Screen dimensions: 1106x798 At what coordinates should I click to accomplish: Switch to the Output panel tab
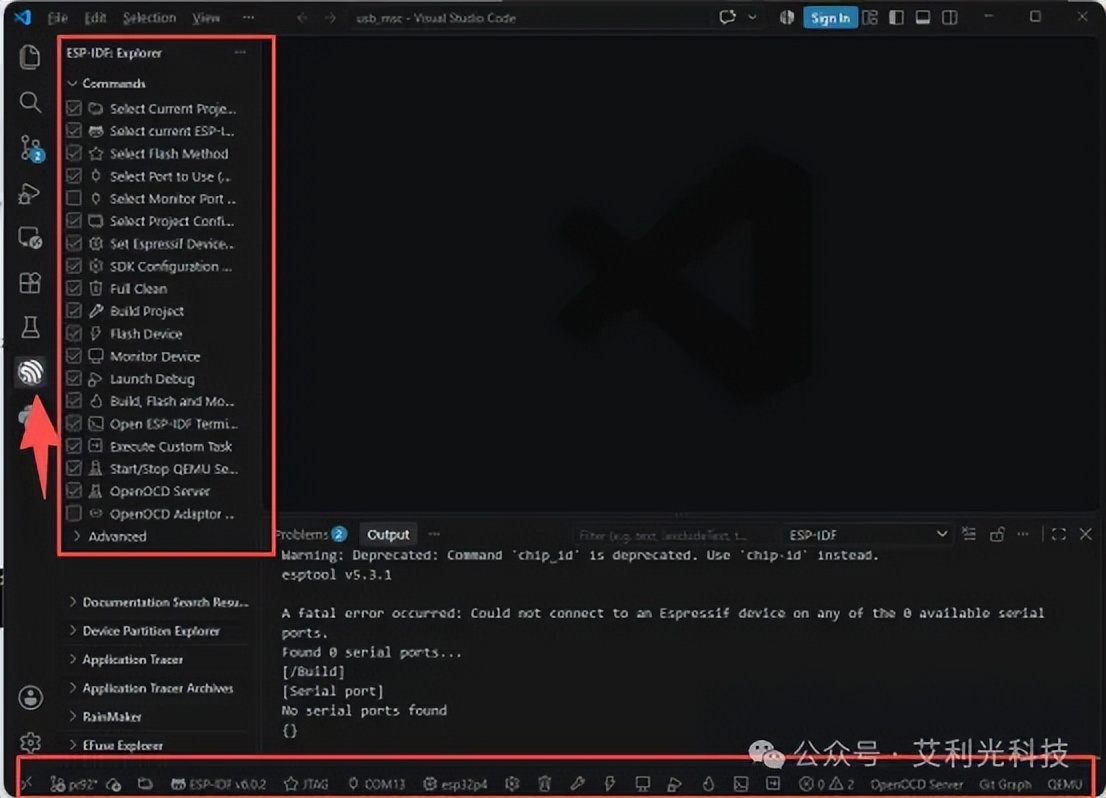click(388, 535)
